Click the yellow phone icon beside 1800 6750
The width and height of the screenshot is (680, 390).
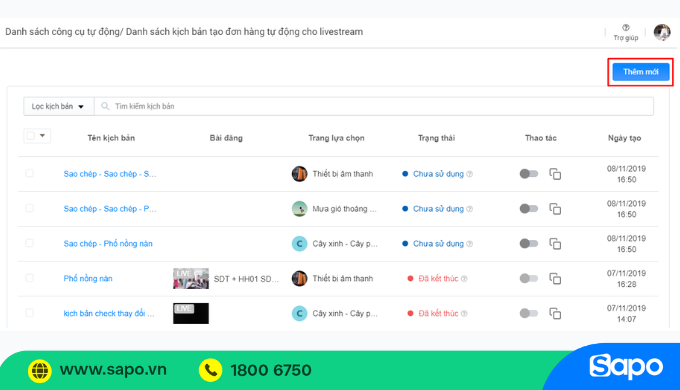pyautogui.click(x=211, y=370)
